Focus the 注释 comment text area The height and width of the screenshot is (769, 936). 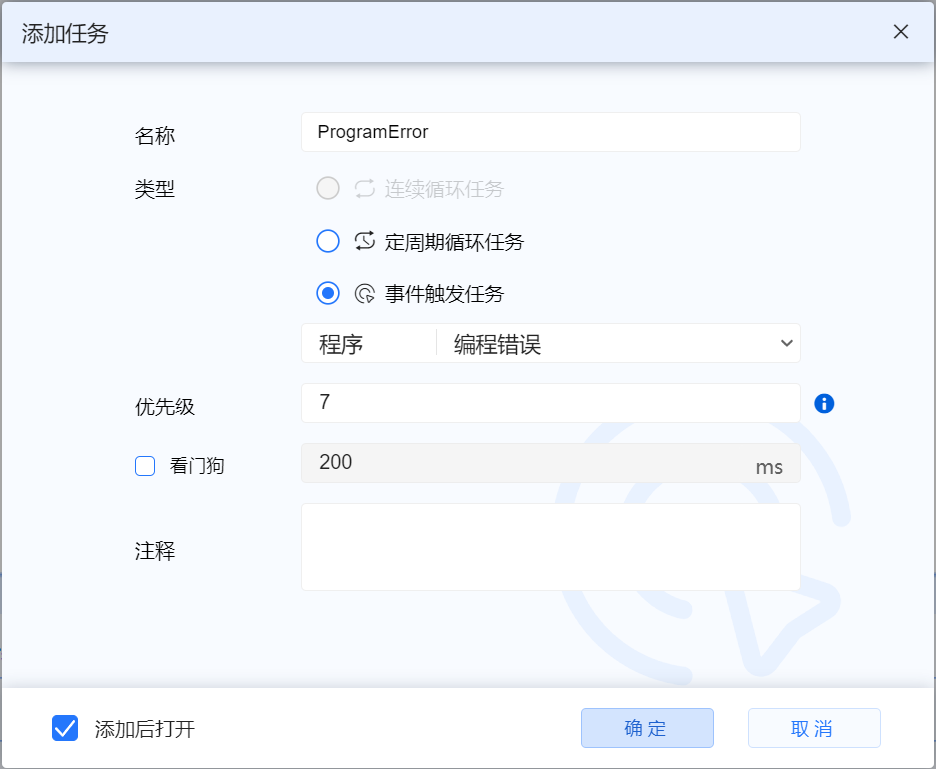coord(550,546)
